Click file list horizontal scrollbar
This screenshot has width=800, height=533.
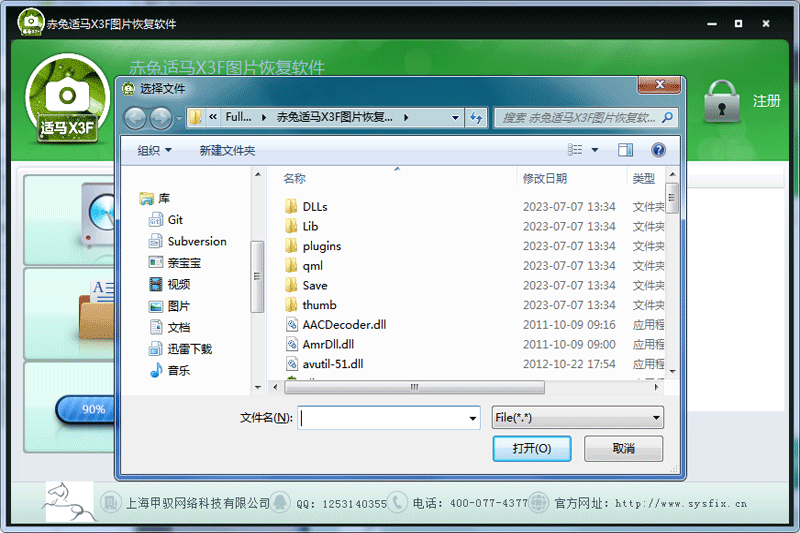[x=414, y=387]
